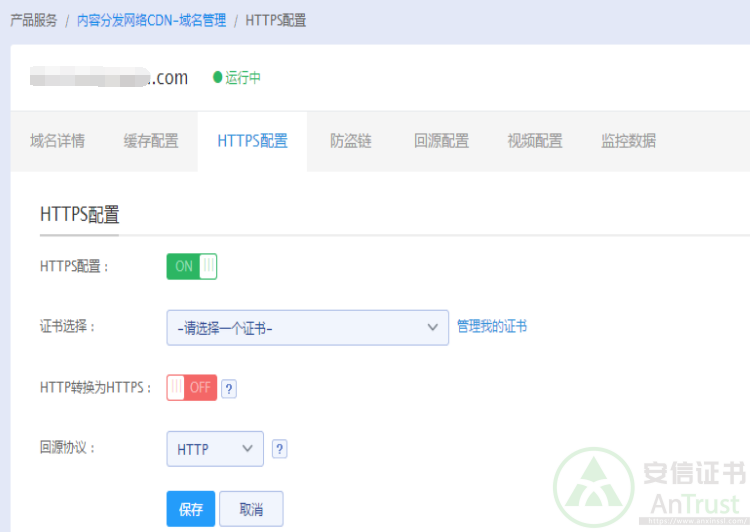The height and width of the screenshot is (532, 750).
Task: Click the green 运行中 status indicator
Action: point(237,78)
